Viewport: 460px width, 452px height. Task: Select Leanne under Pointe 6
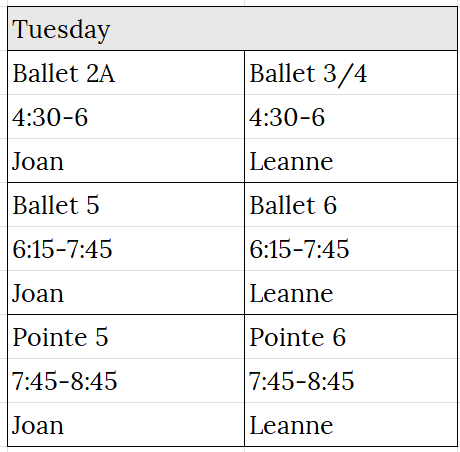pyautogui.click(x=351, y=425)
